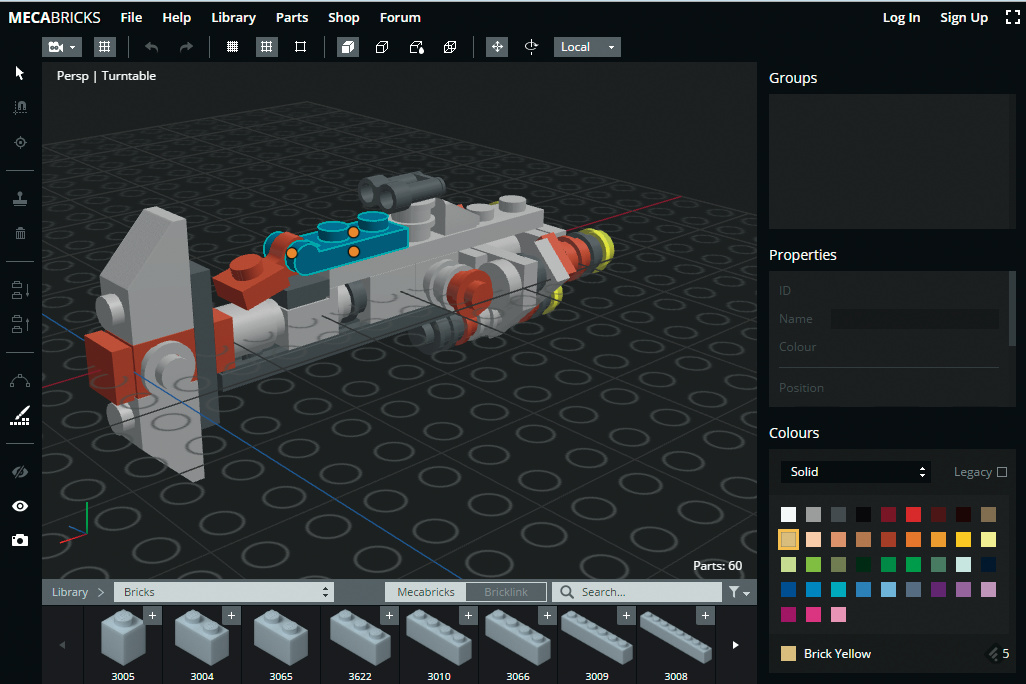Screen dimensions: 1026x684
Task: Enable the Legacy colours checkbox
Action: [1002, 472]
